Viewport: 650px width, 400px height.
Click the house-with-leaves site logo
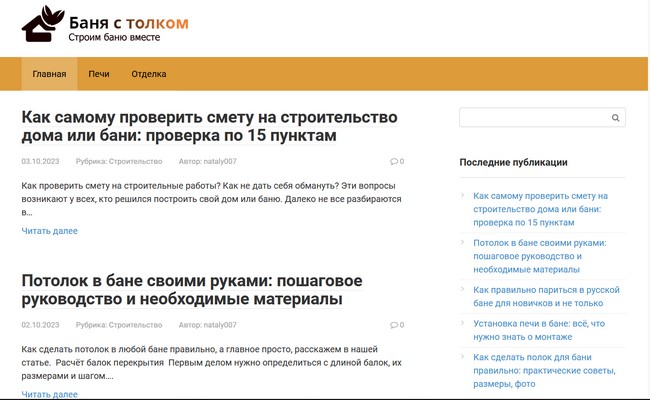[x=43, y=24]
